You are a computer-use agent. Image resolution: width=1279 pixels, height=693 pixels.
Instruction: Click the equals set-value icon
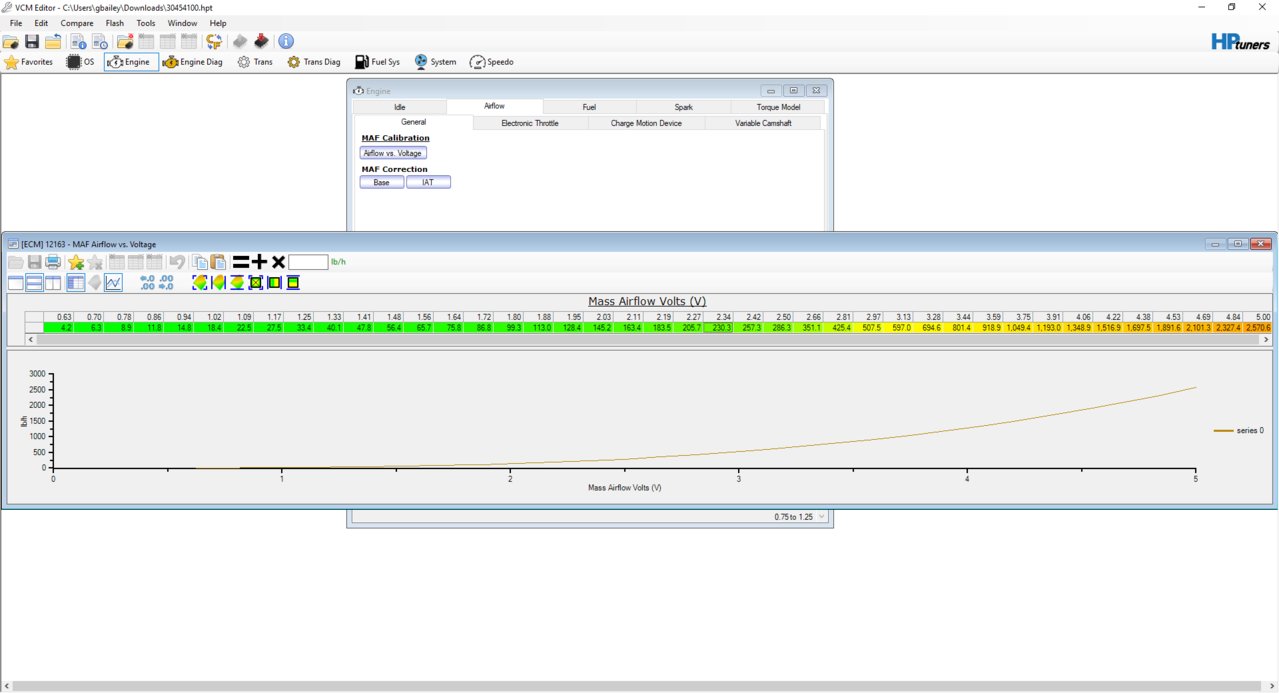[x=240, y=262]
